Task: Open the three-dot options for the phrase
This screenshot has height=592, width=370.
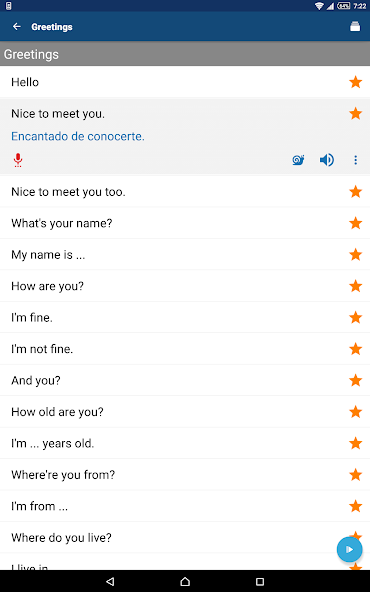Action: click(355, 160)
